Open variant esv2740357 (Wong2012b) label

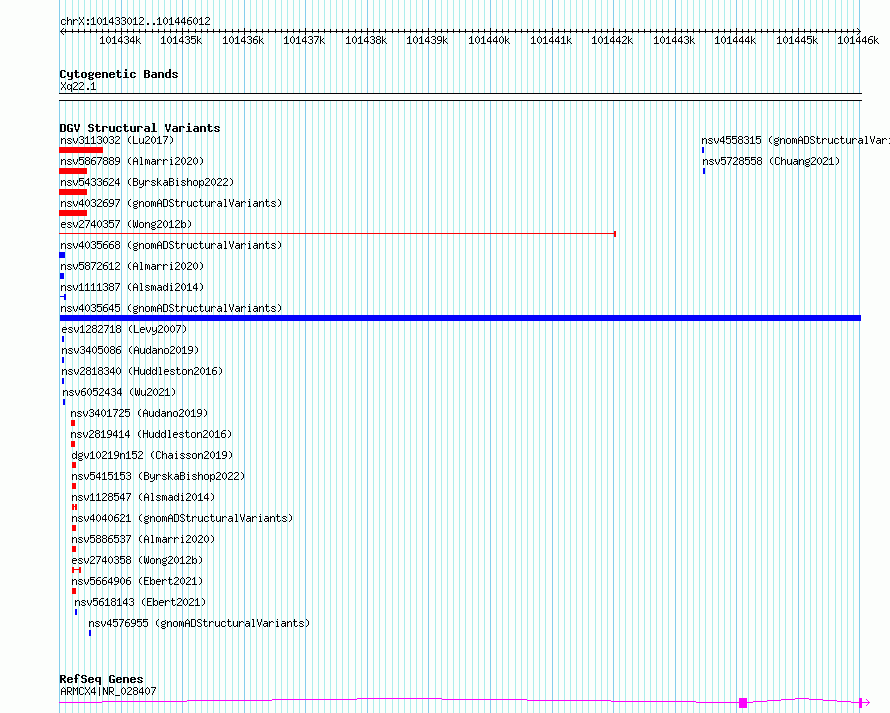tap(126, 224)
